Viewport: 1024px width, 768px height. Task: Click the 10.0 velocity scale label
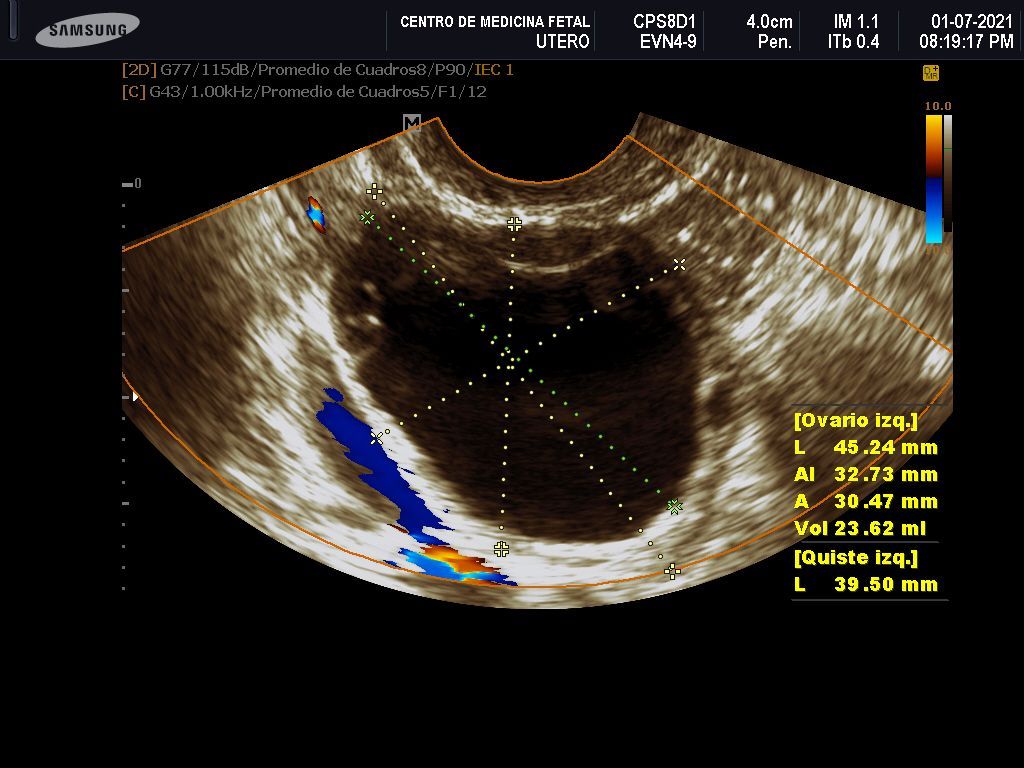[938, 106]
